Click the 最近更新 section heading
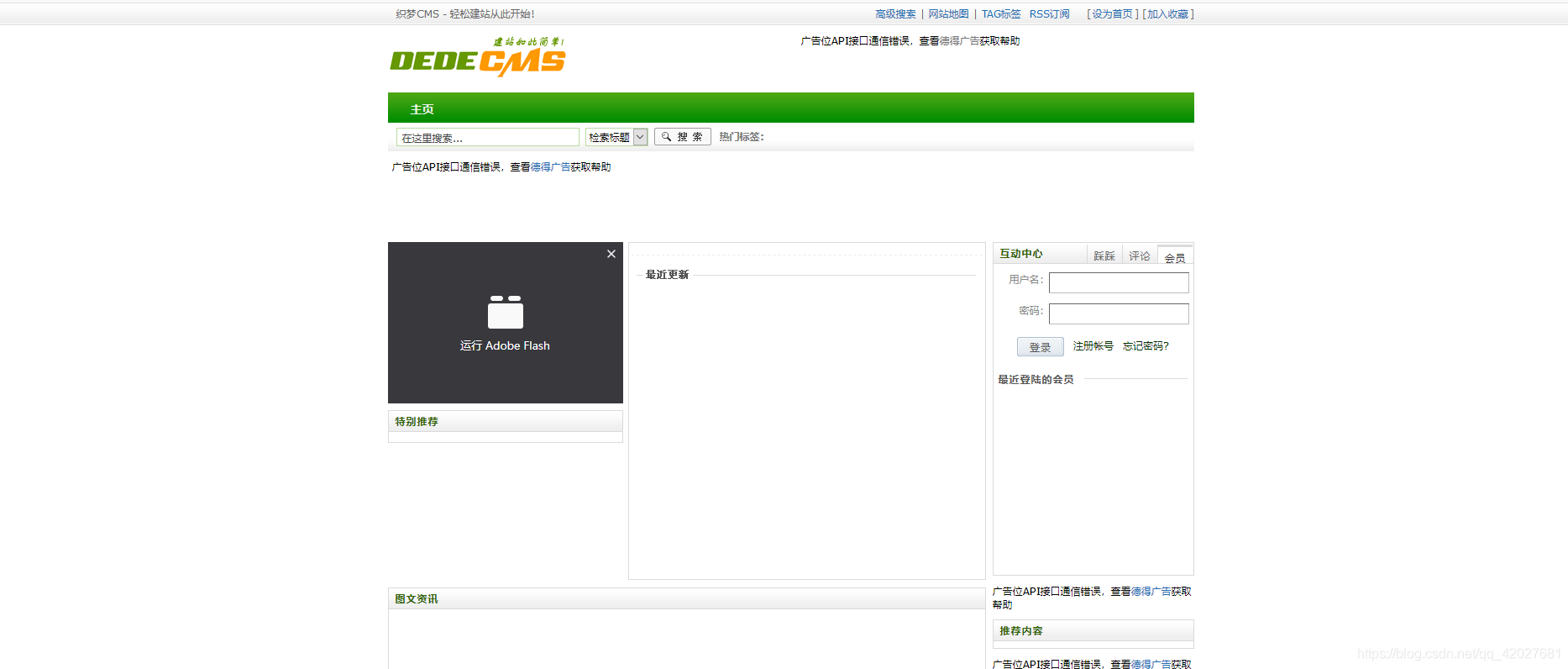Screen dimensions: 1568x669 [x=667, y=275]
